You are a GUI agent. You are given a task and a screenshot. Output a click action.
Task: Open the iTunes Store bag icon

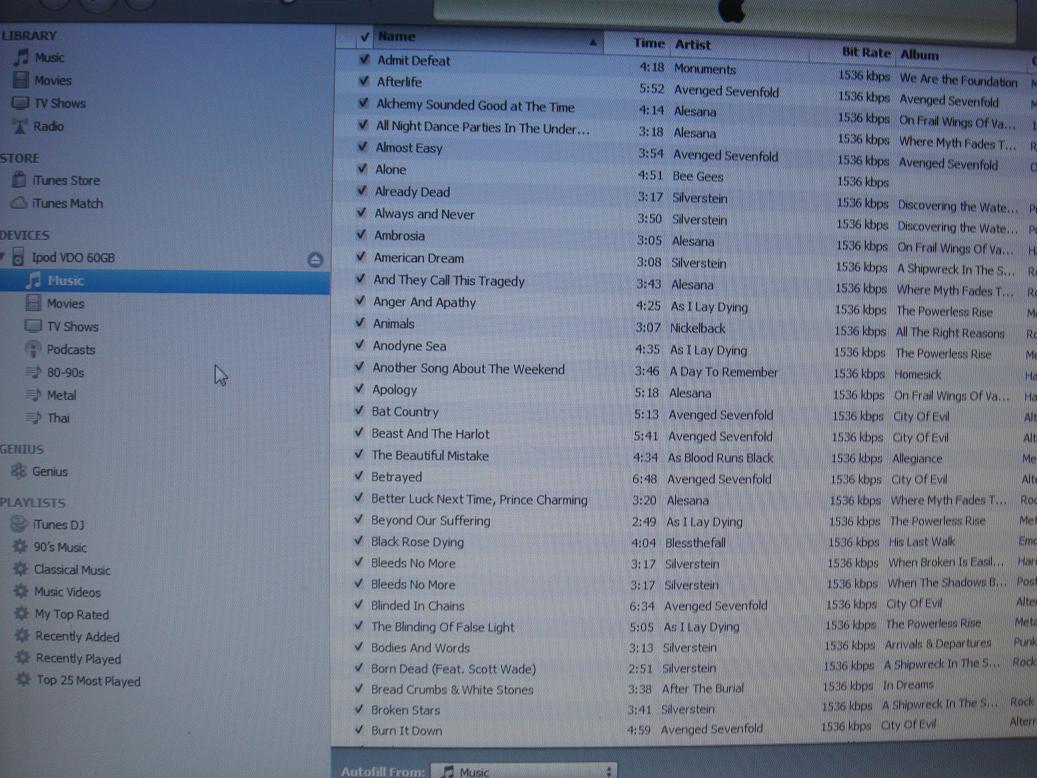[18, 181]
